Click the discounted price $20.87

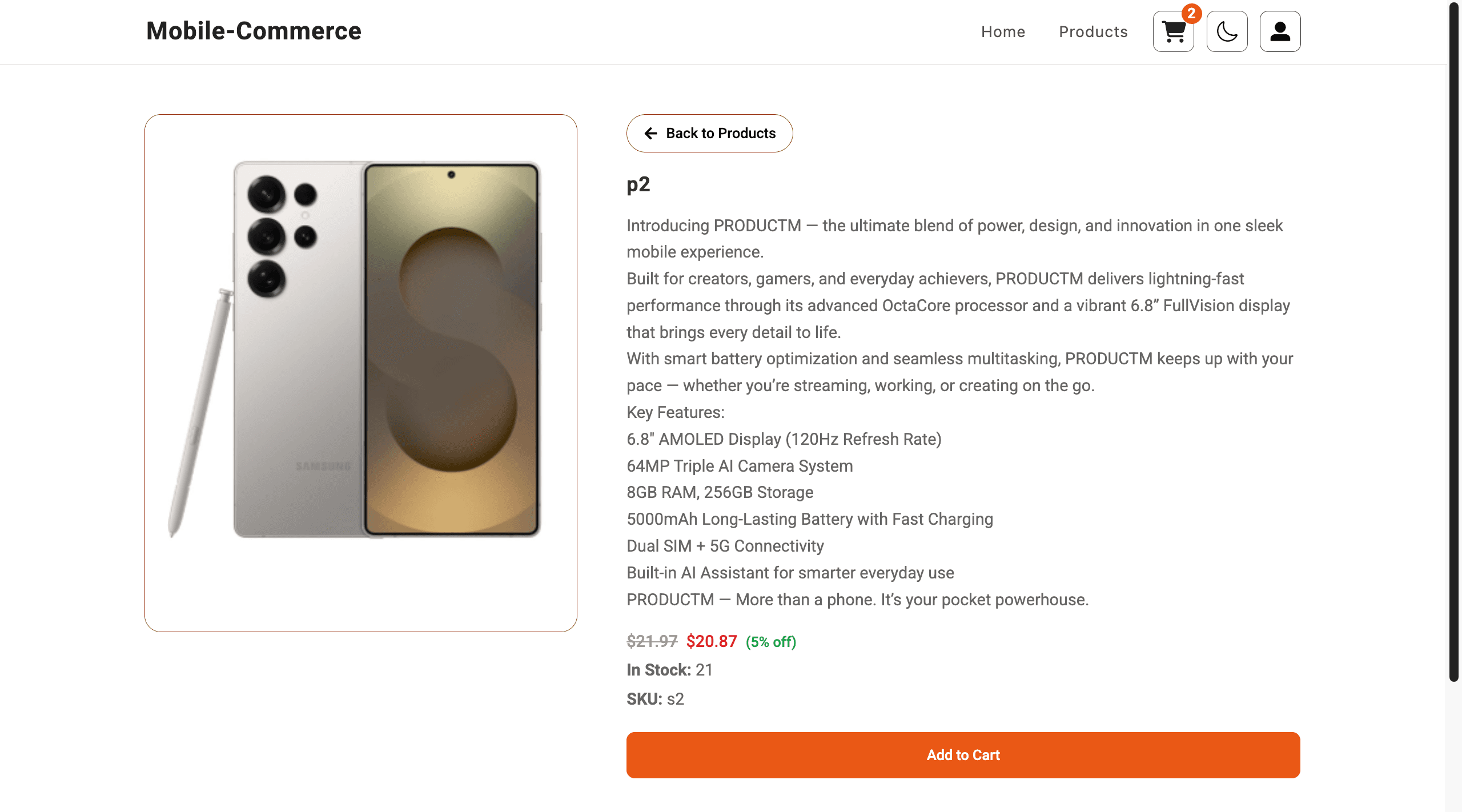[x=711, y=641]
